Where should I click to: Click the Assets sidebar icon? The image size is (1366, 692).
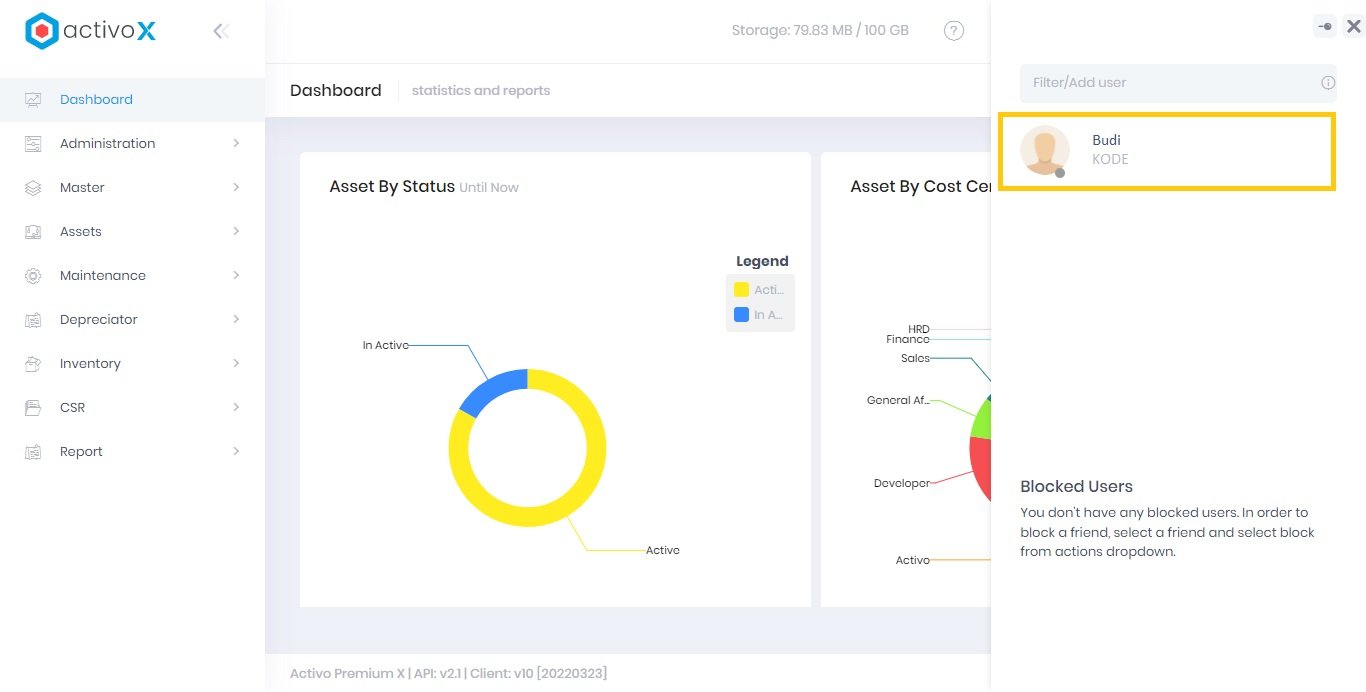click(x=33, y=232)
